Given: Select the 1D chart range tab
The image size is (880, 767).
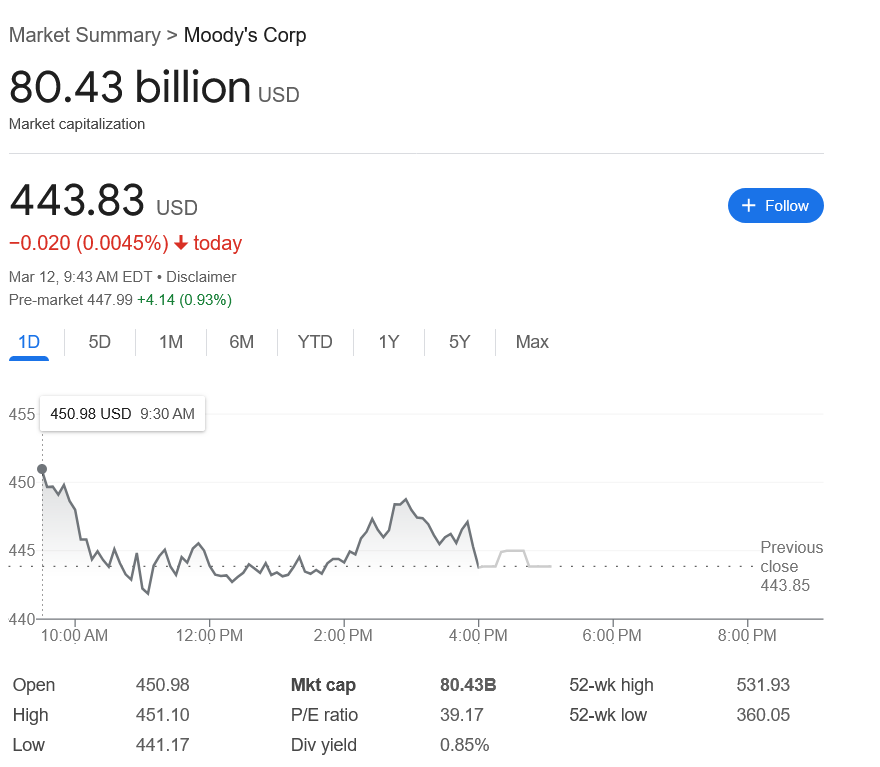Looking at the screenshot, I should (x=29, y=342).
